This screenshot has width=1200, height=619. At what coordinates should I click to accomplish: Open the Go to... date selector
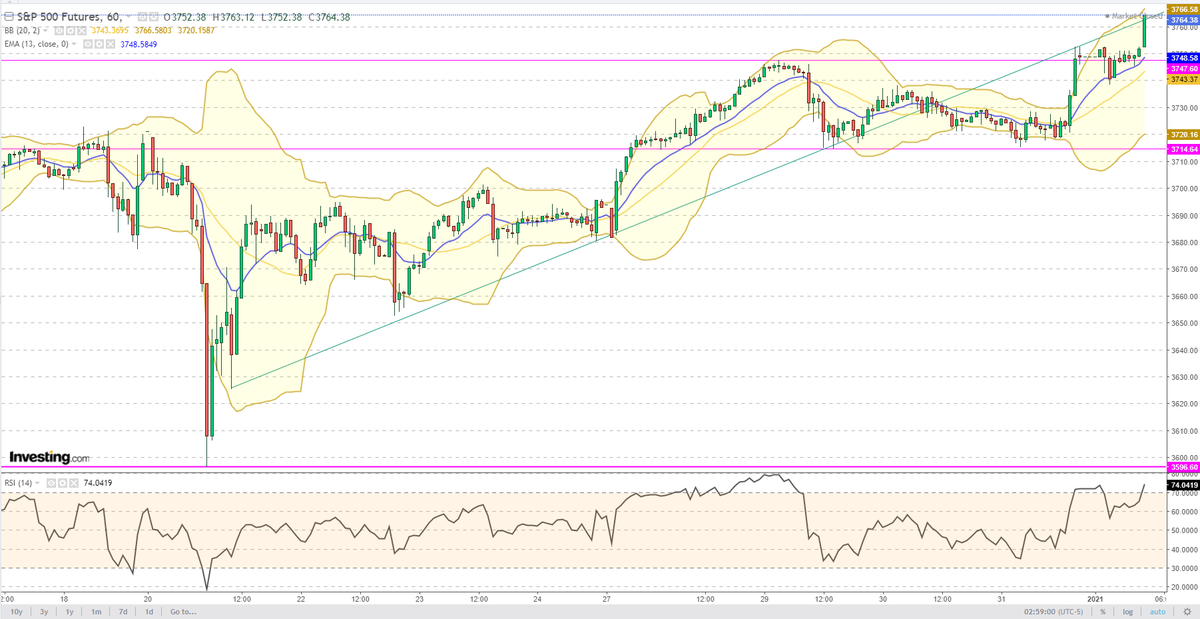pos(184,613)
